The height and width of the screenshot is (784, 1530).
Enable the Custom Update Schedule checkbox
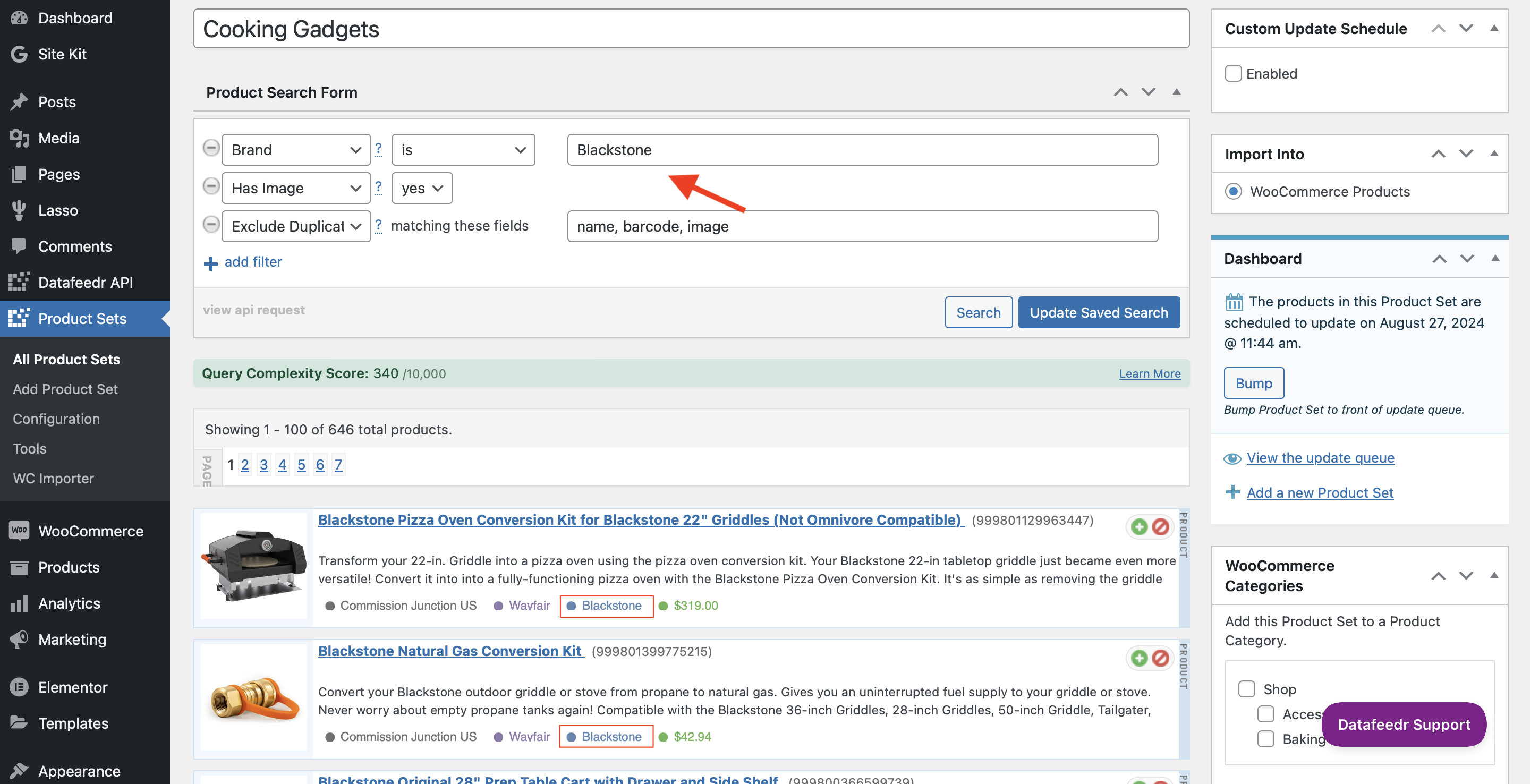click(1233, 73)
